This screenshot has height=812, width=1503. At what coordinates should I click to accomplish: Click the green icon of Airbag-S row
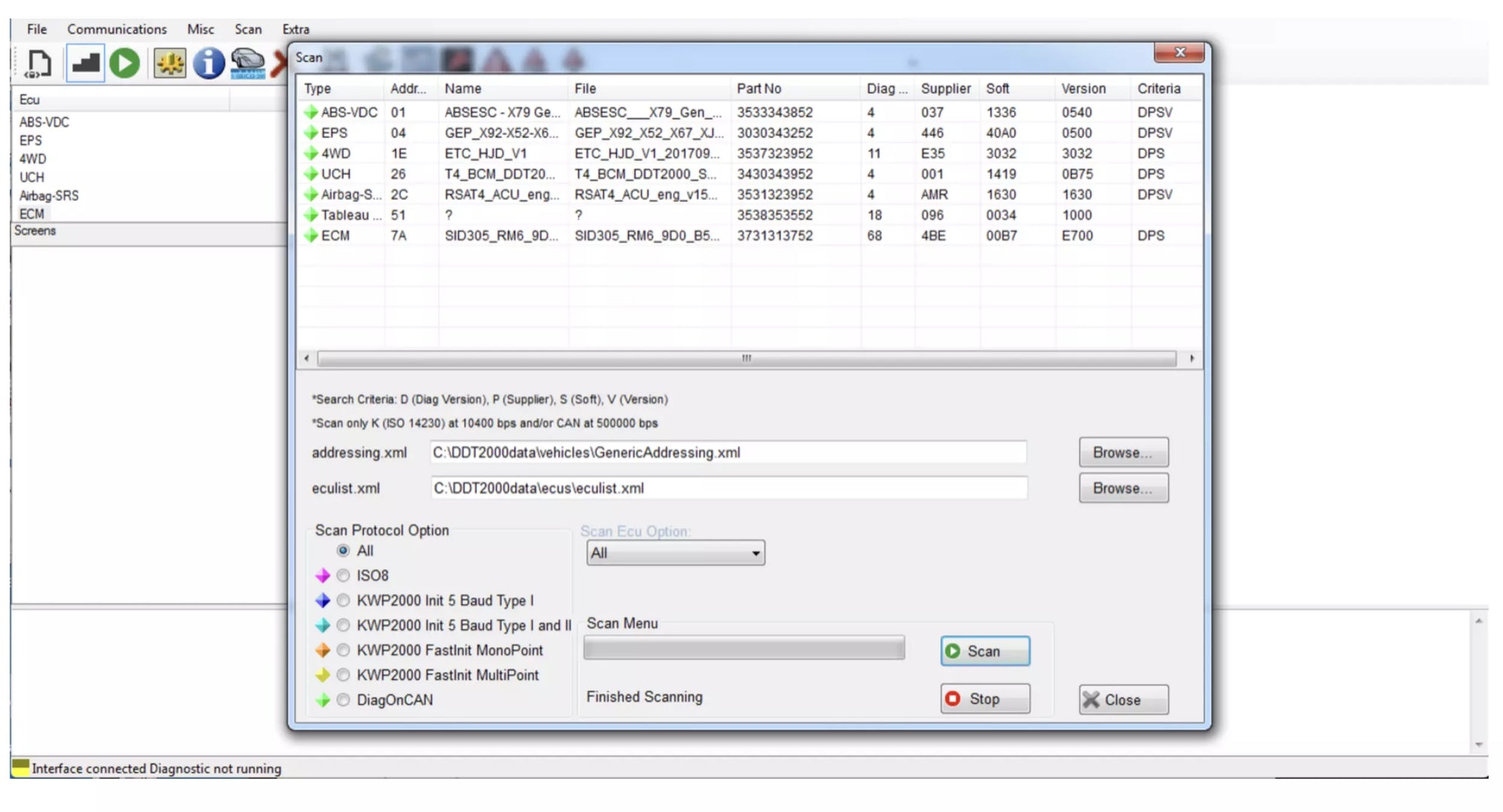pos(310,195)
